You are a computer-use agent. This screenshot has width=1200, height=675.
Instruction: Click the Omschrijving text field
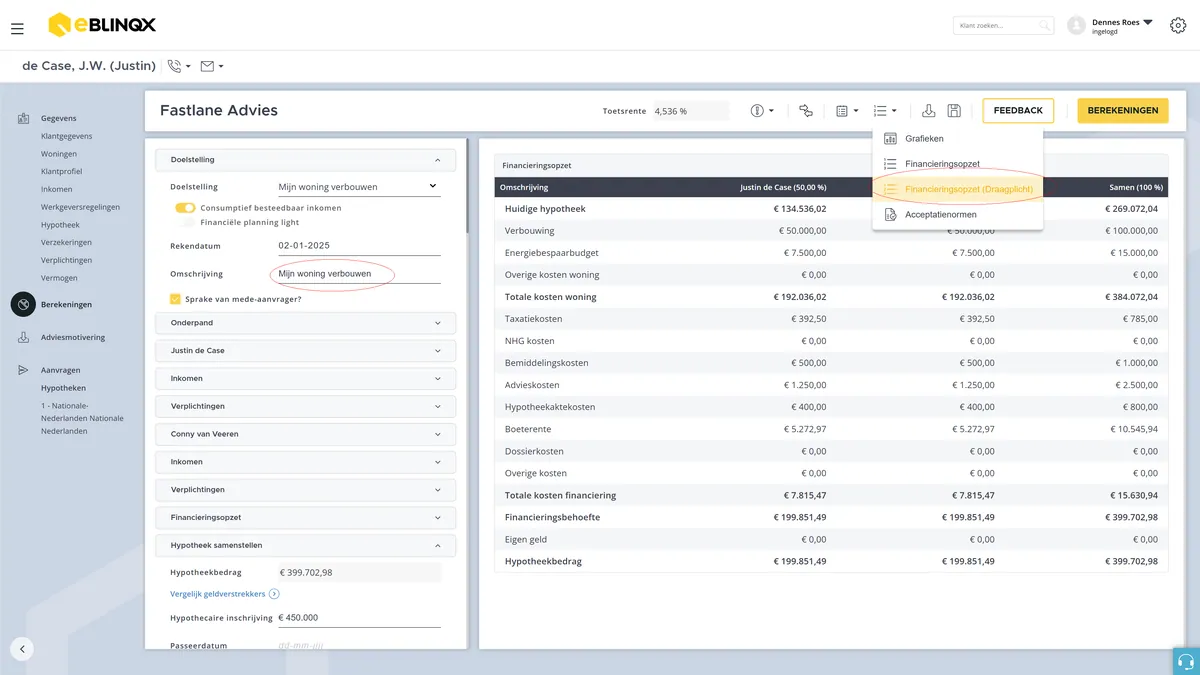[359, 274]
